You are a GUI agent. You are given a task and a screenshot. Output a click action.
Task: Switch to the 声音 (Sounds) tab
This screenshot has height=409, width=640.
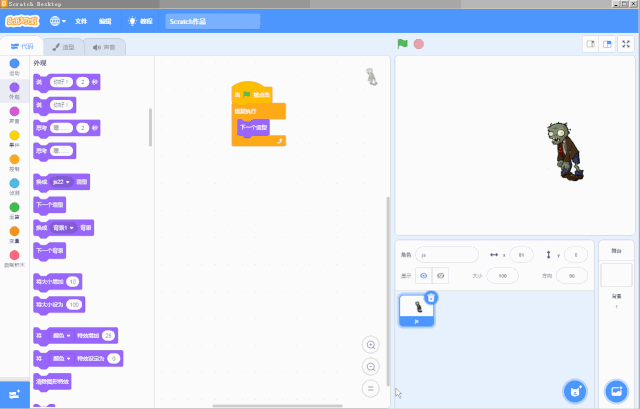point(104,47)
